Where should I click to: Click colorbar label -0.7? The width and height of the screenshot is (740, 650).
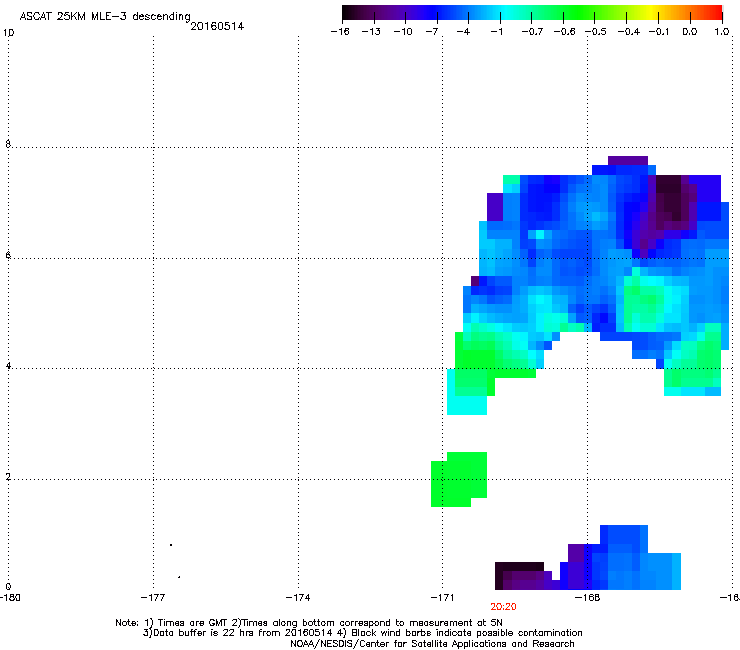coord(532,32)
